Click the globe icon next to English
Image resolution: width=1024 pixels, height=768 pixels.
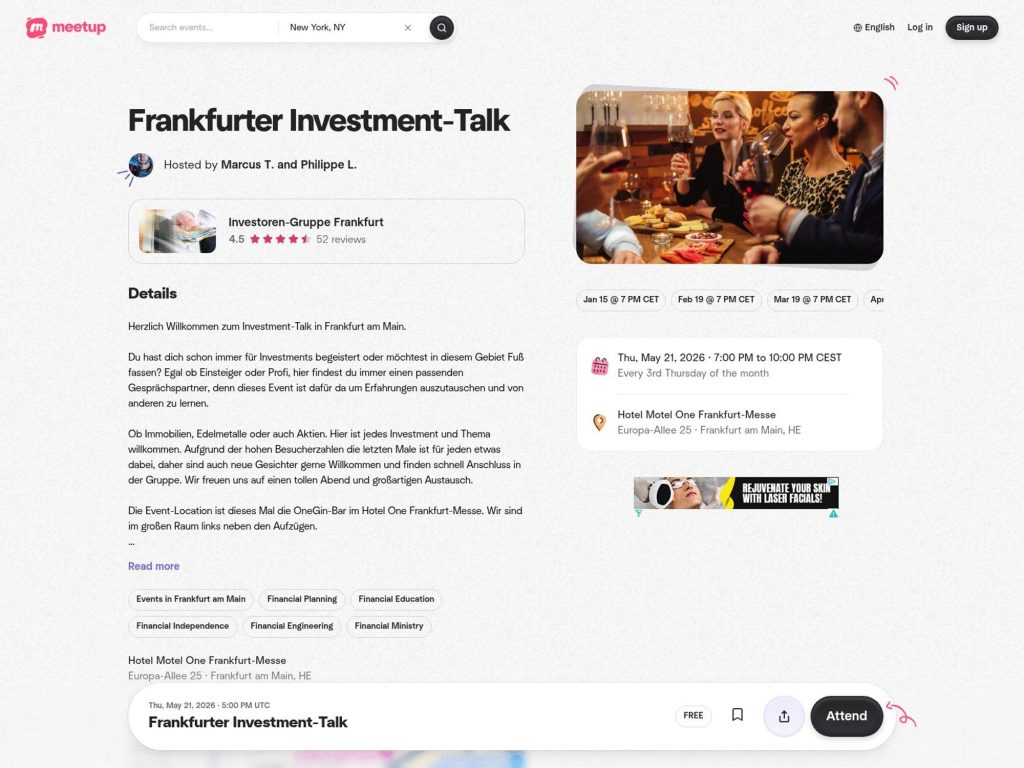(x=857, y=27)
